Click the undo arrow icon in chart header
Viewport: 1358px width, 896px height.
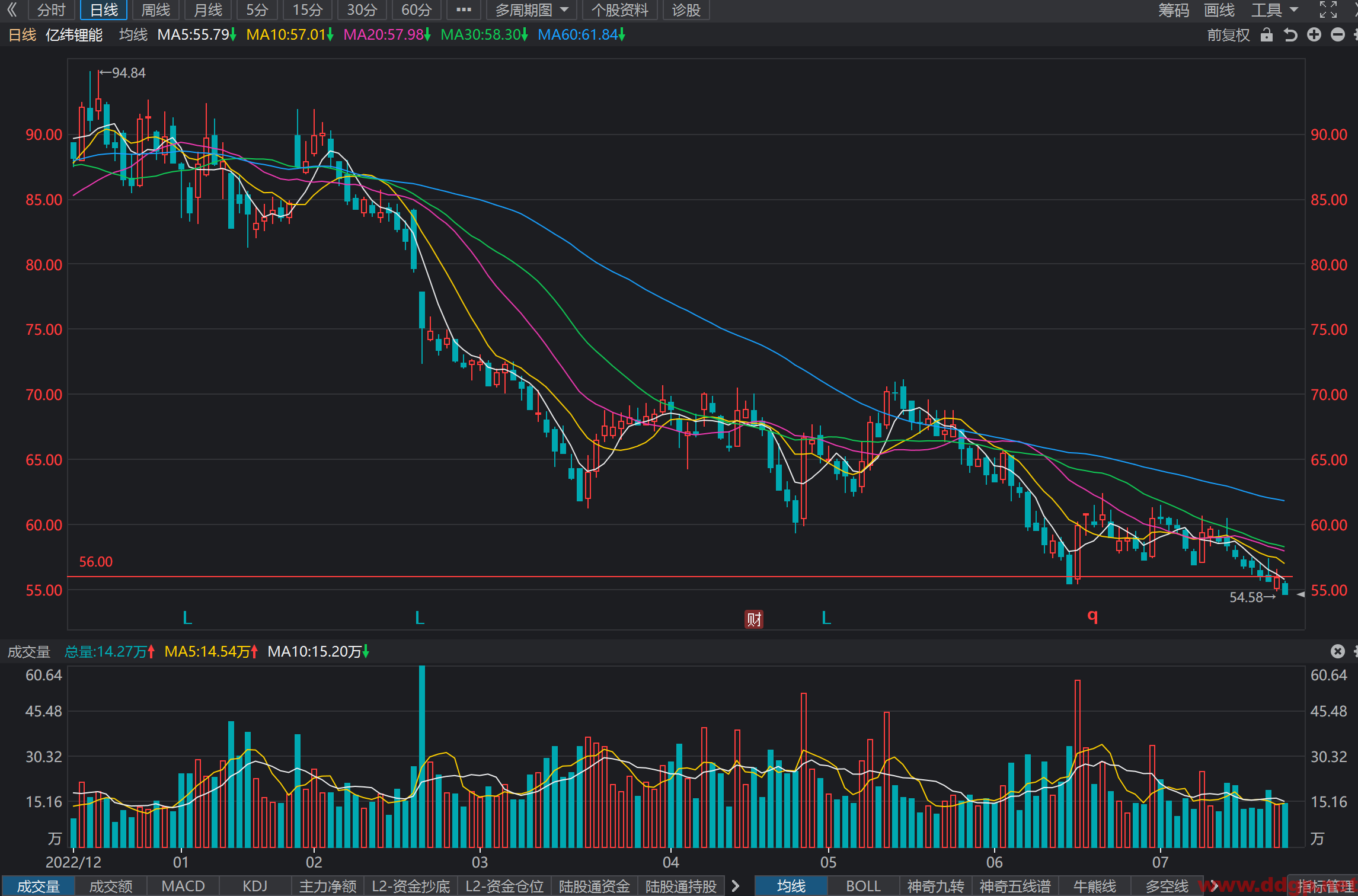tap(1290, 35)
